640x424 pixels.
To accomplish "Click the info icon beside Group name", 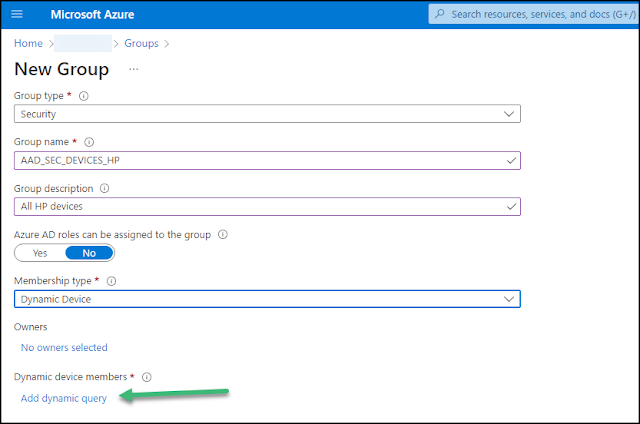I will click(x=89, y=142).
